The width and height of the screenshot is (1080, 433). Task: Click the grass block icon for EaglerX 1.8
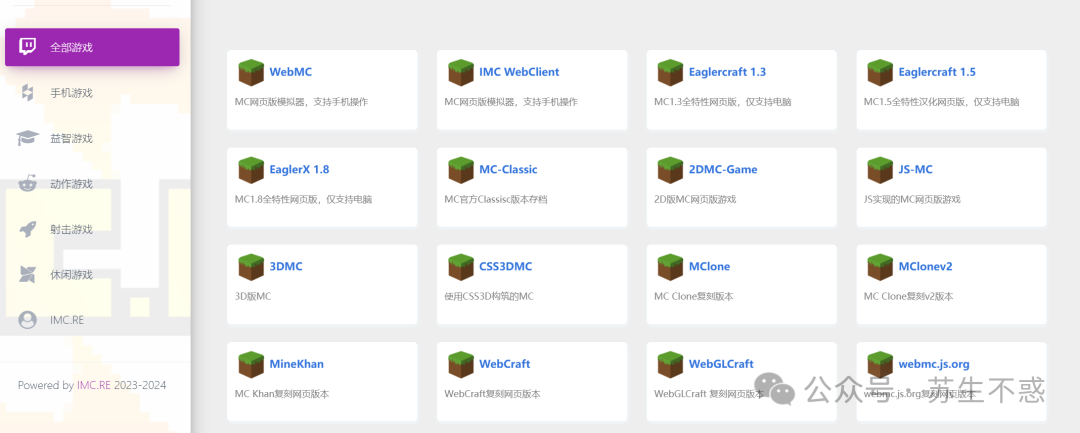pos(251,170)
